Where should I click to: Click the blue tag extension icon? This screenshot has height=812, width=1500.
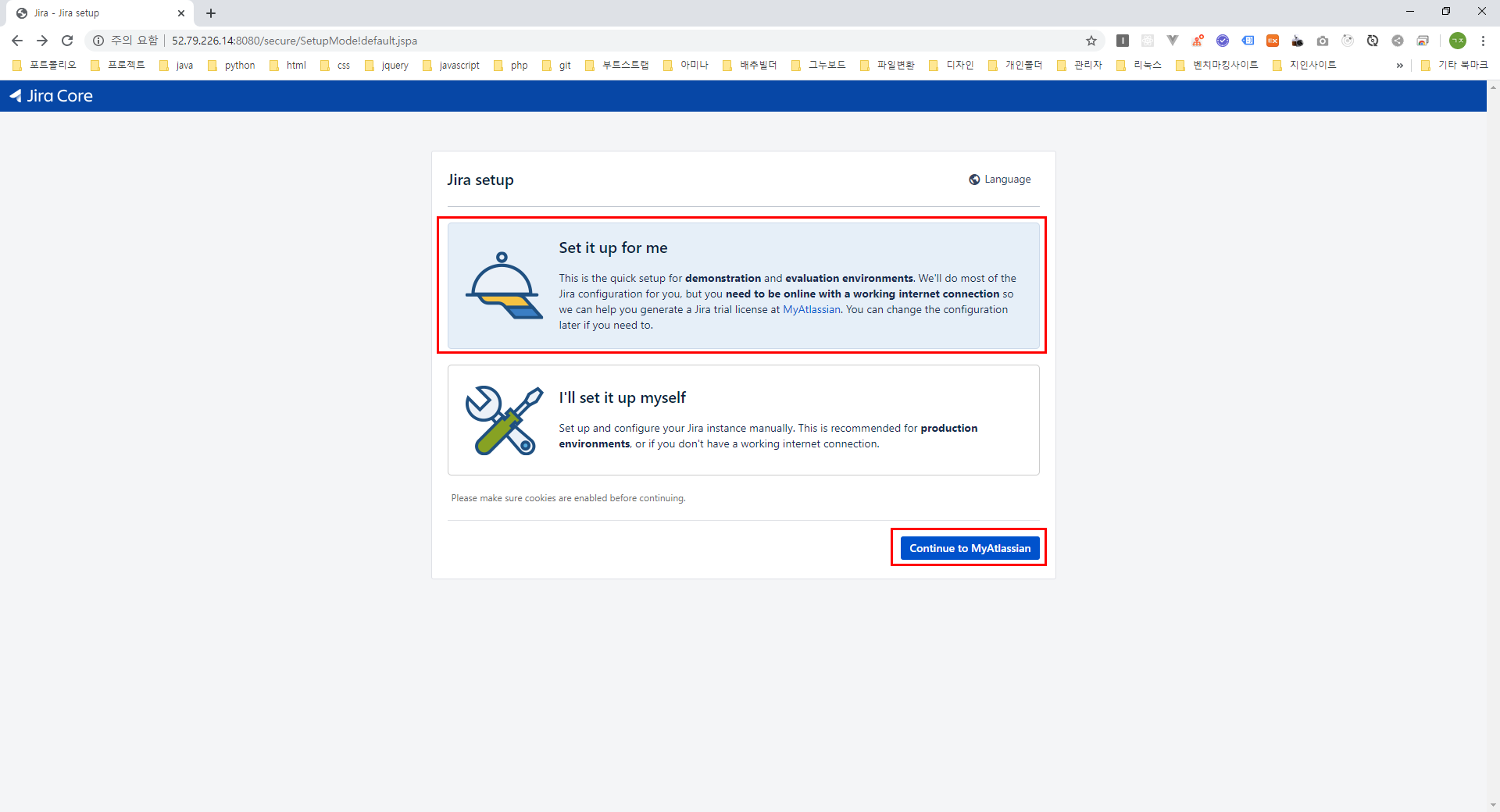click(x=1248, y=41)
